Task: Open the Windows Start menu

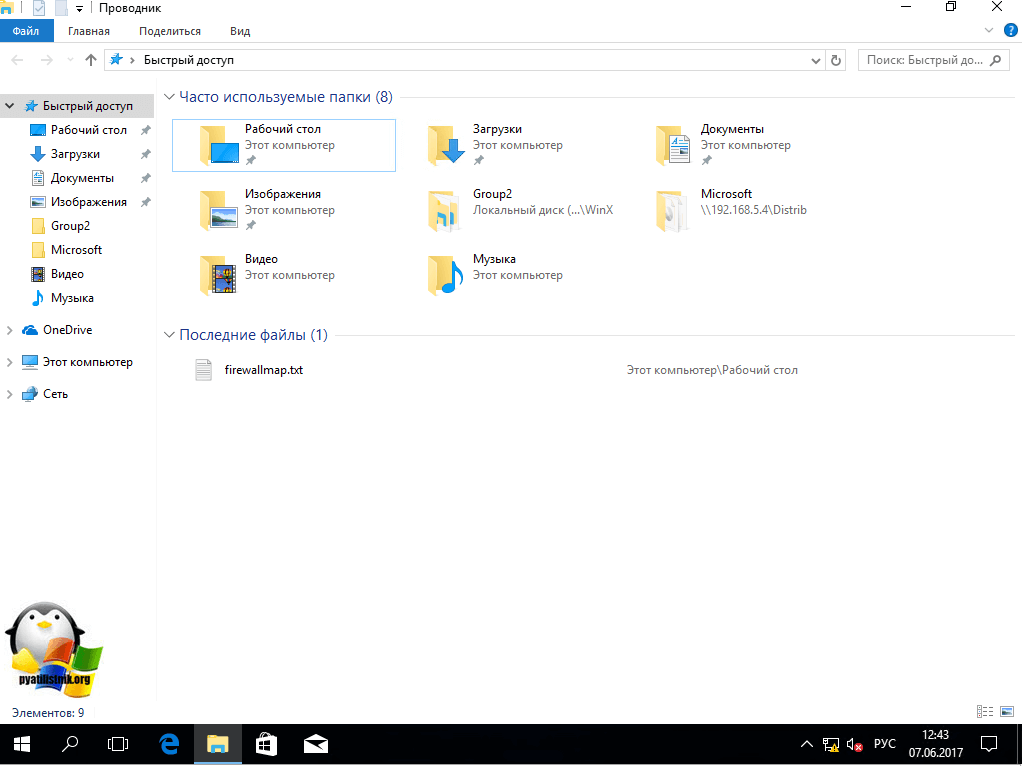Action: coord(22,744)
